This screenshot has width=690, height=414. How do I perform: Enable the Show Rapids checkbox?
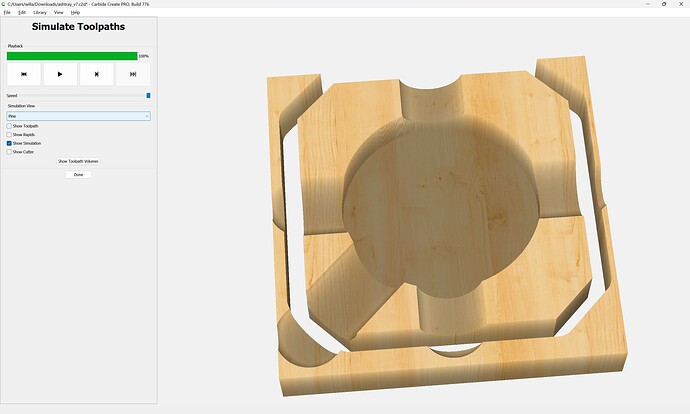coord(9,135)
